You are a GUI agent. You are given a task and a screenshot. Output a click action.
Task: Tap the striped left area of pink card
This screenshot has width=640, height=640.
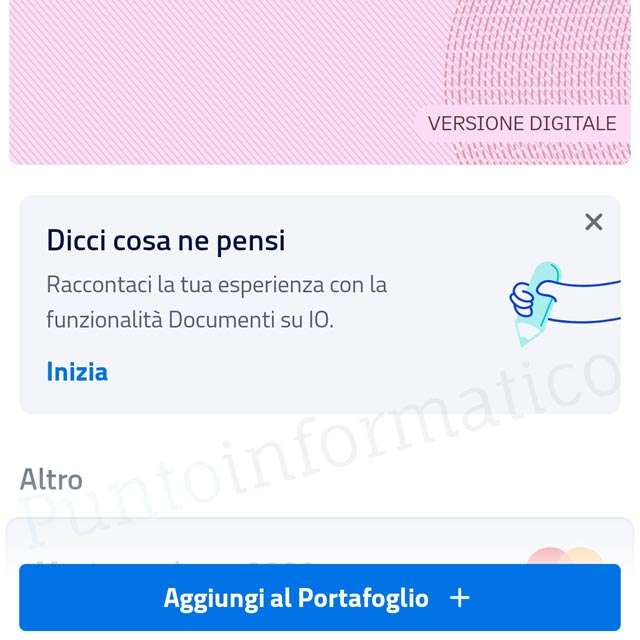coord(204,82)
